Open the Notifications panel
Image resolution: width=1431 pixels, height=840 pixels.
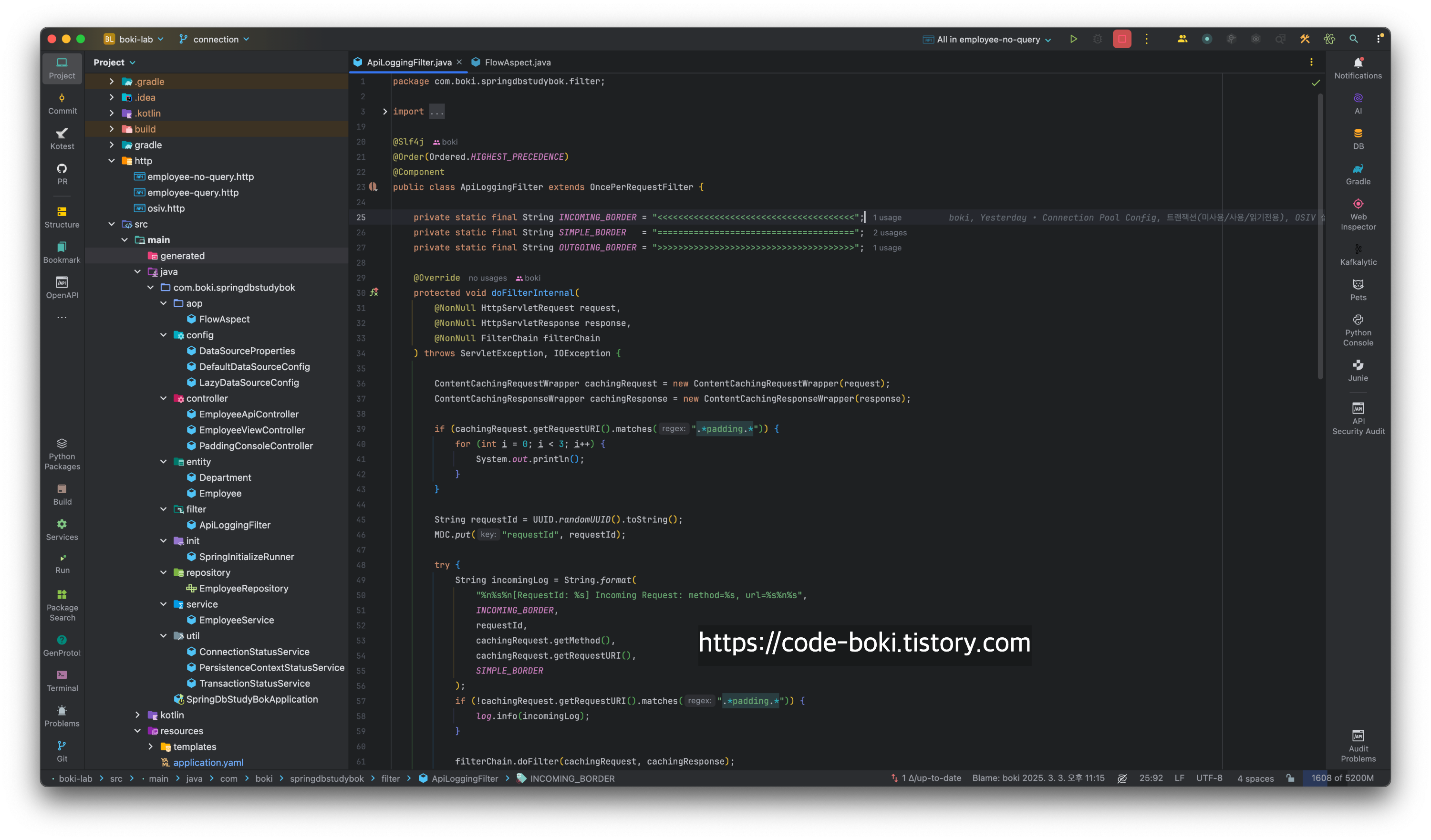pos(1358,68)
